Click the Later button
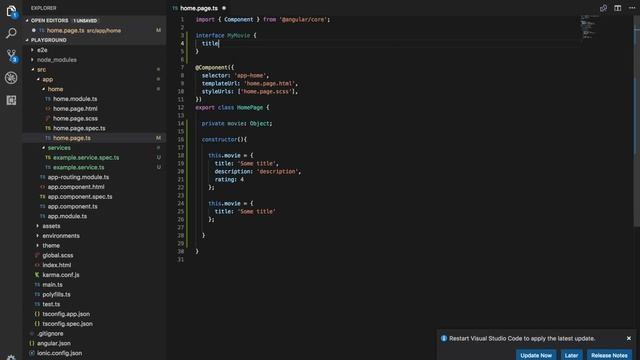640x360 pixels. click(x=571, y=355)
